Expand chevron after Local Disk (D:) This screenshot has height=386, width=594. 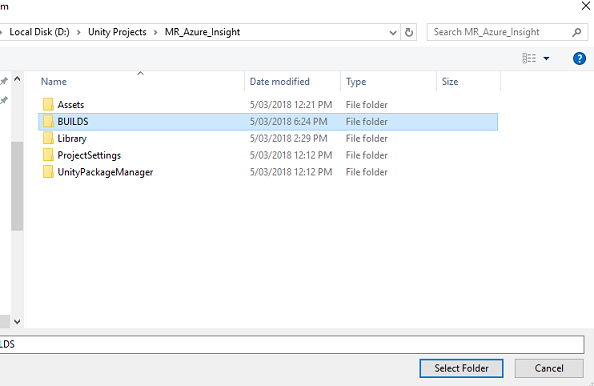79,33
